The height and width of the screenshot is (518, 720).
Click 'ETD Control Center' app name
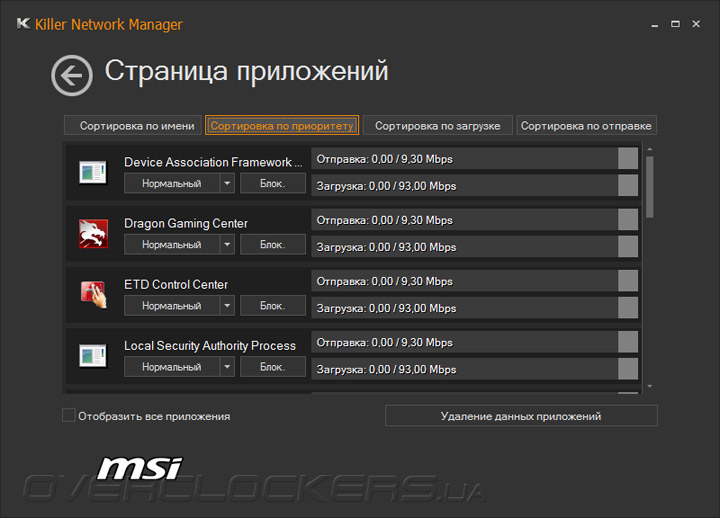(x=176, y=284)
